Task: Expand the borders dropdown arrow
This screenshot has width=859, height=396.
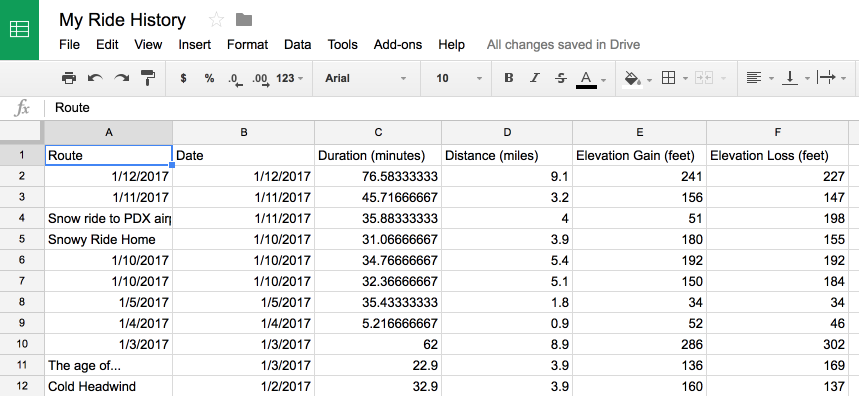Action: coord(685,79)
